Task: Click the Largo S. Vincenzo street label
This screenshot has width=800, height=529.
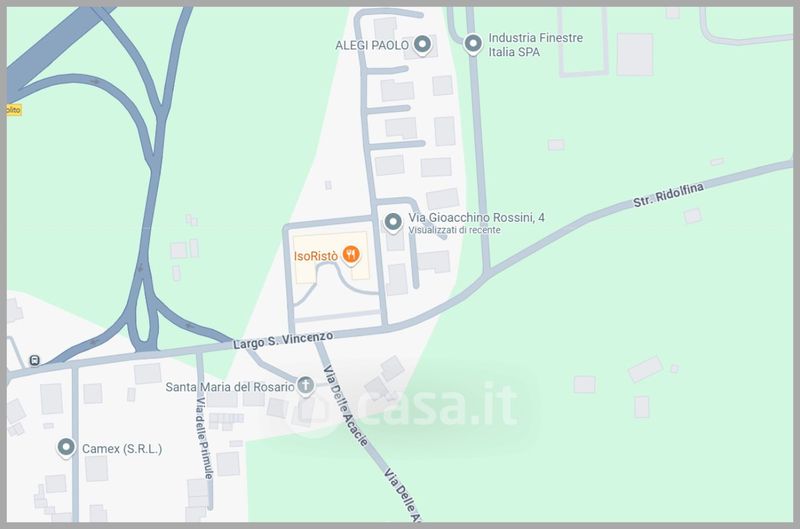Action: click(x=283, y=340)
